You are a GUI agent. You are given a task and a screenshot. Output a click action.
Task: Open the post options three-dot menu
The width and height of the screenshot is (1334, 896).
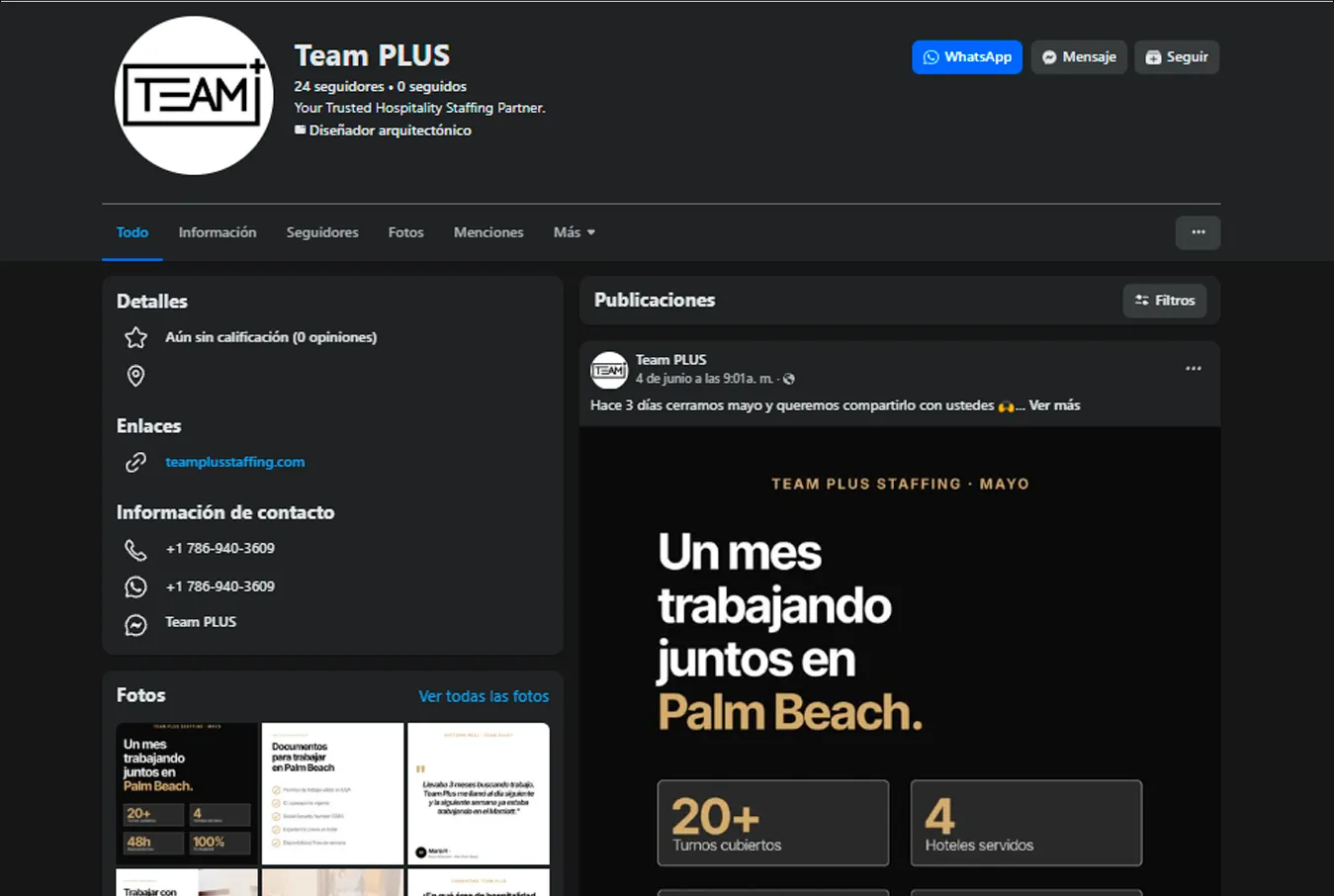coord(1194,369)
